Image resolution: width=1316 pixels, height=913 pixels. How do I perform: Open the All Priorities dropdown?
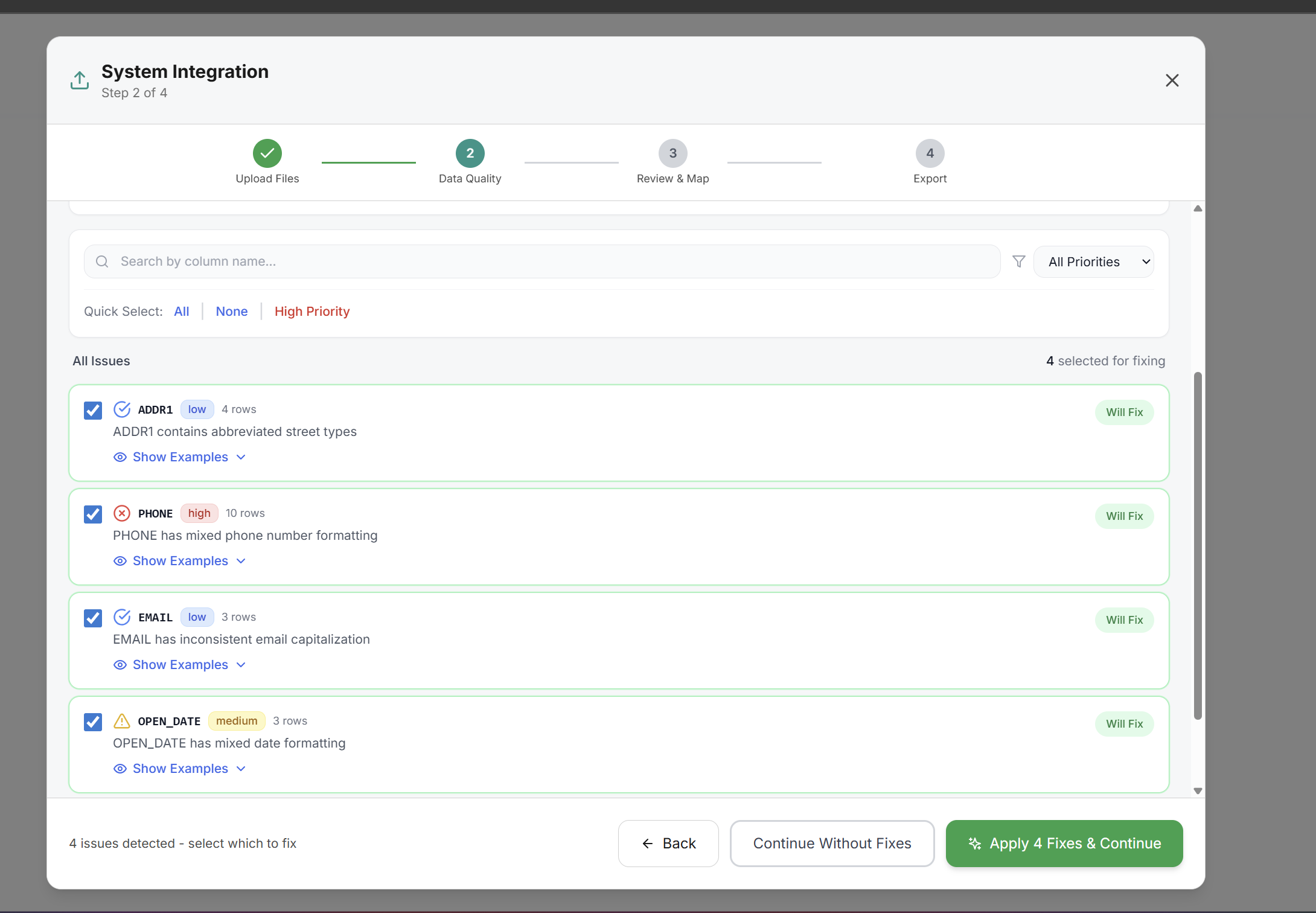point(1093,261)
